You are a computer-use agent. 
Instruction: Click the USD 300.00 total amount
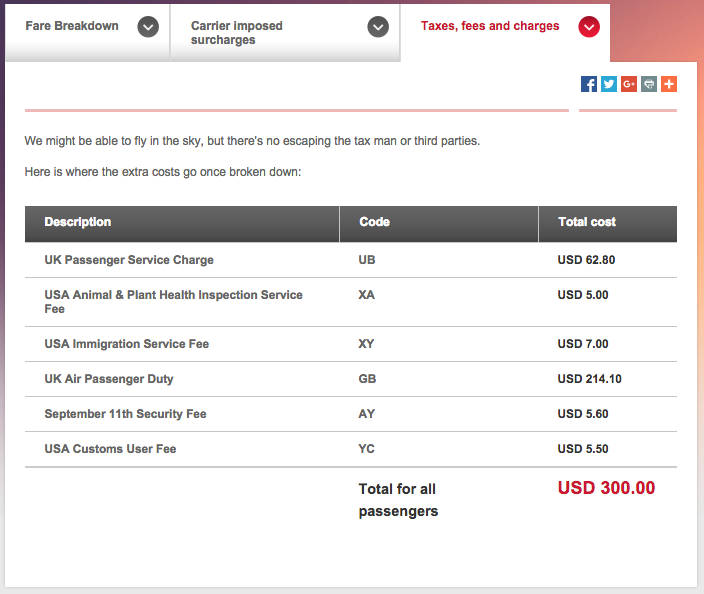(x=606, y=488)
